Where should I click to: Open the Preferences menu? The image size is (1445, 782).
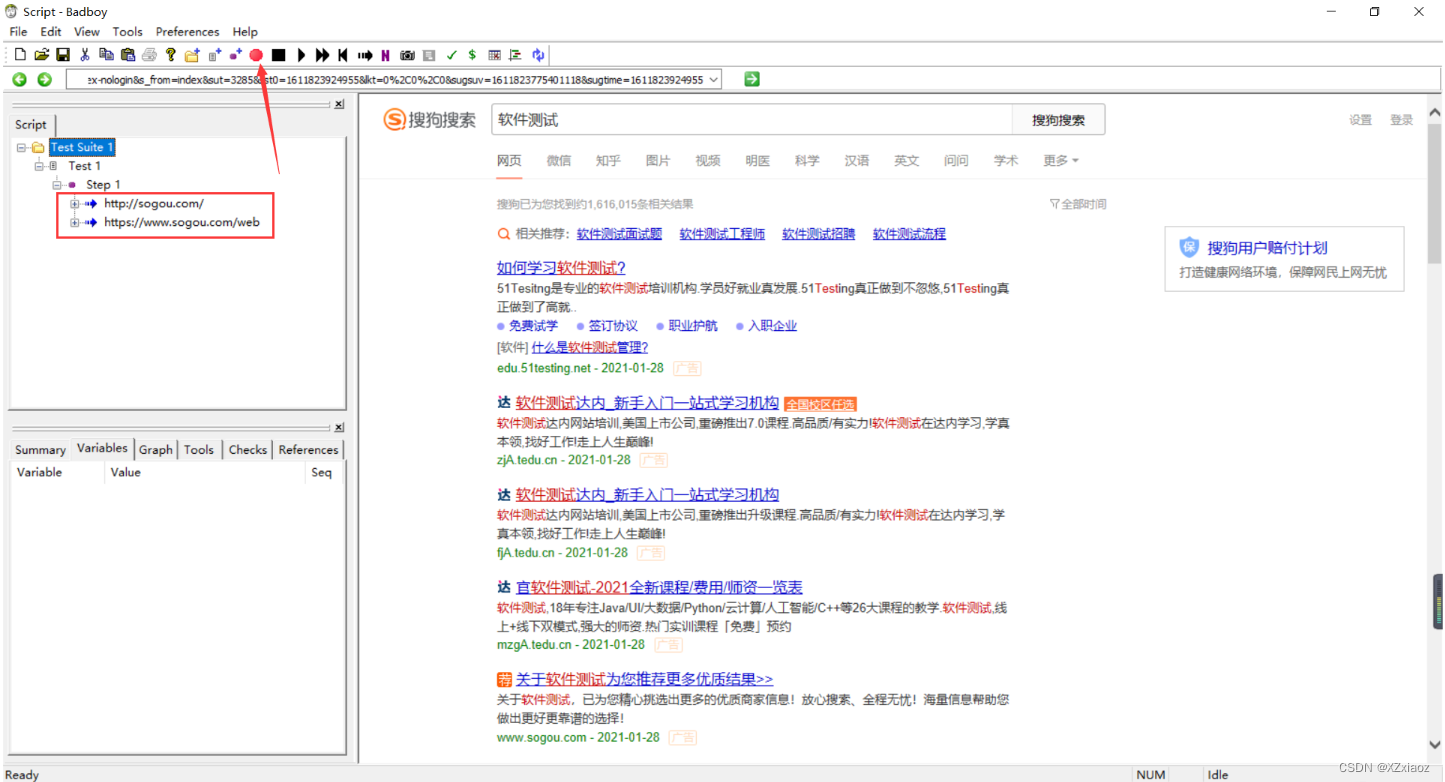coord(188,32)
